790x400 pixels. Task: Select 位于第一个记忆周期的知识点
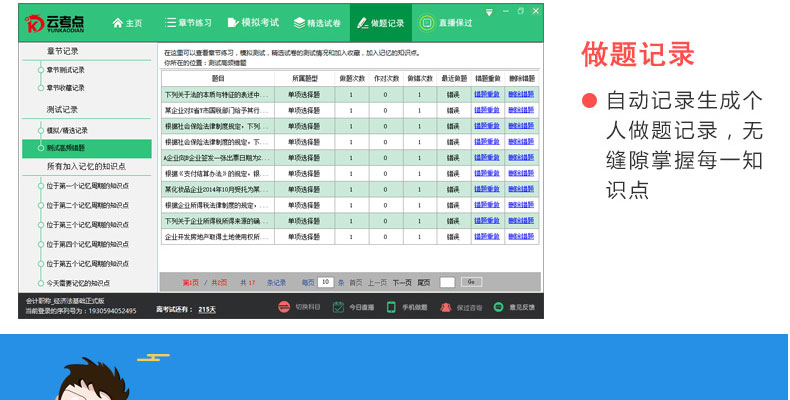[87, 186]
